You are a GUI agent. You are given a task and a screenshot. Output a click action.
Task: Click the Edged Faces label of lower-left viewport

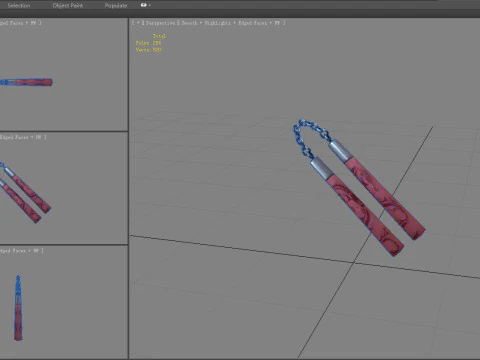13,251
